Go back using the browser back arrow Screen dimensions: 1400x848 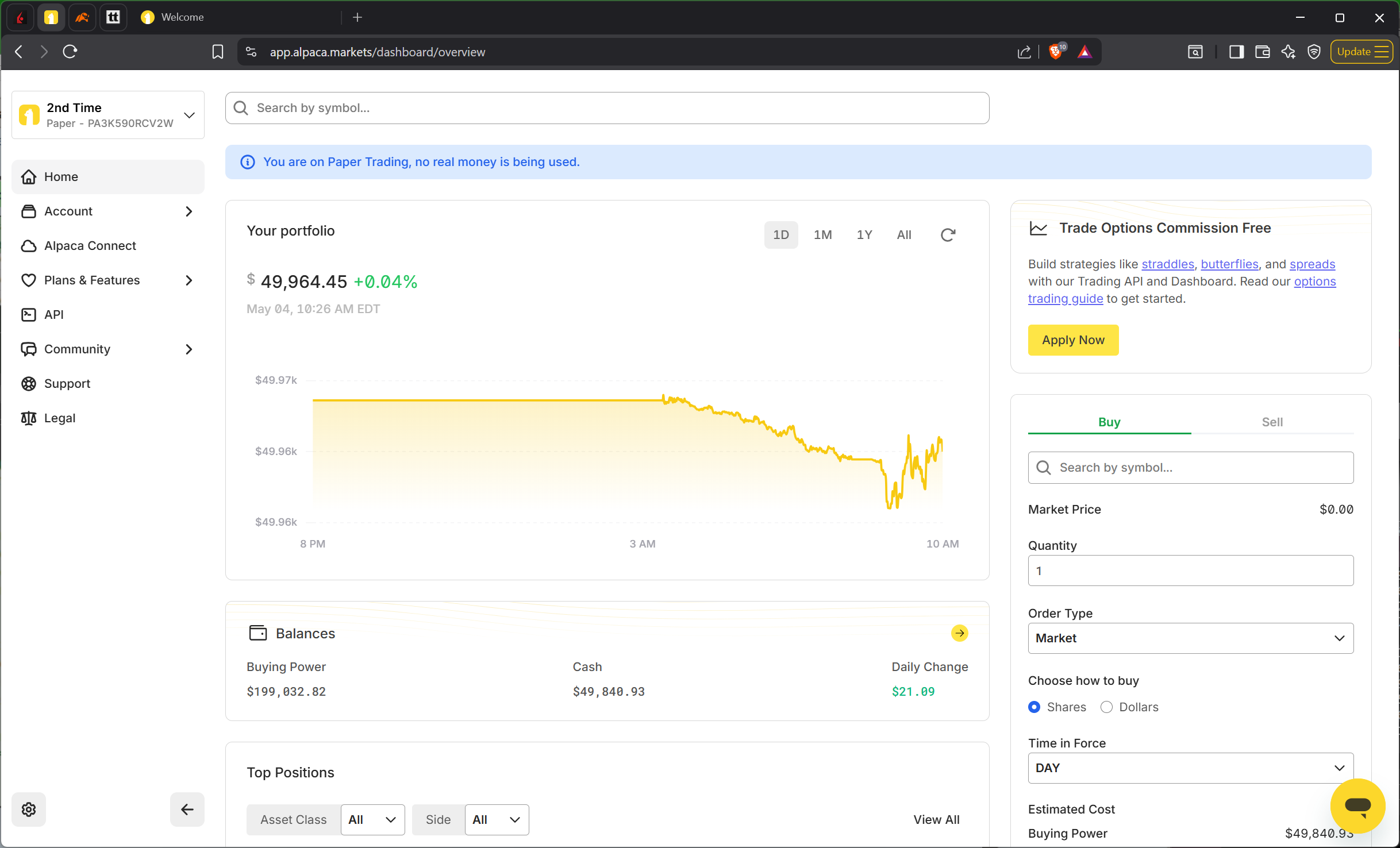tap(19, 52)
